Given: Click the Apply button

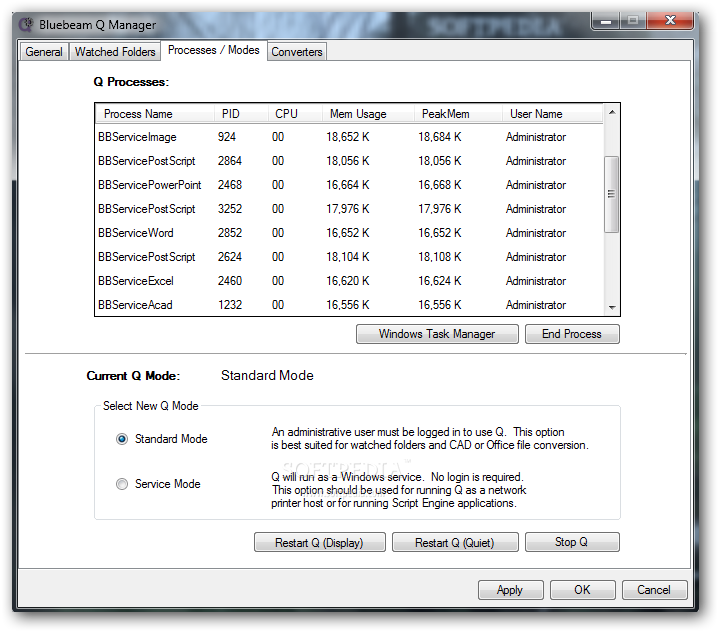Looking at the screenshot, I should click(x=510, y=590).
